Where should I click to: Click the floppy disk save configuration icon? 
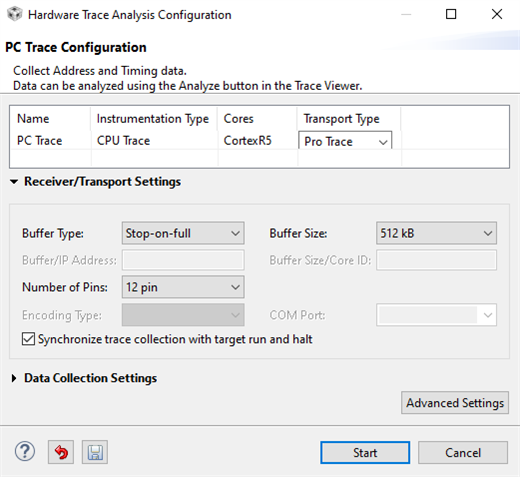point(95,452)
